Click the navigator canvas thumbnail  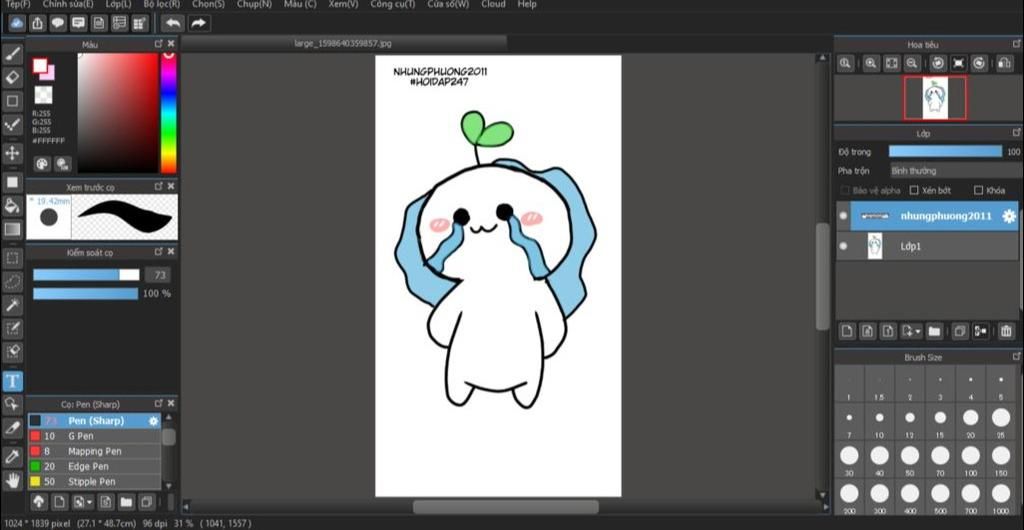935,98
